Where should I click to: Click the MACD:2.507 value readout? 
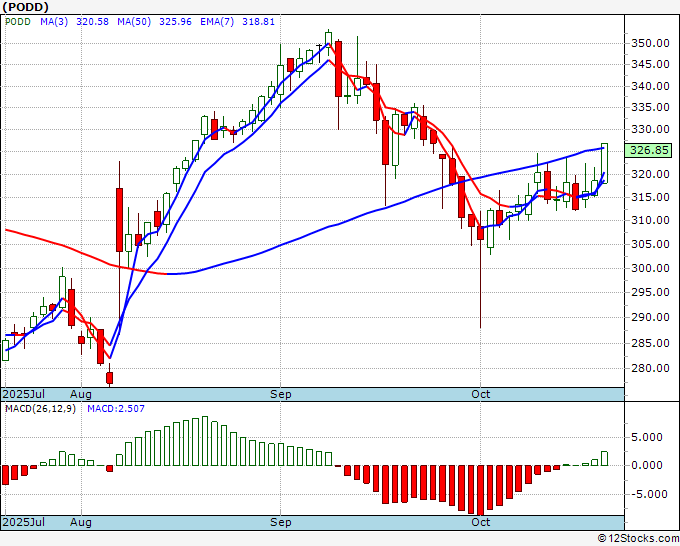pos(116,409)
